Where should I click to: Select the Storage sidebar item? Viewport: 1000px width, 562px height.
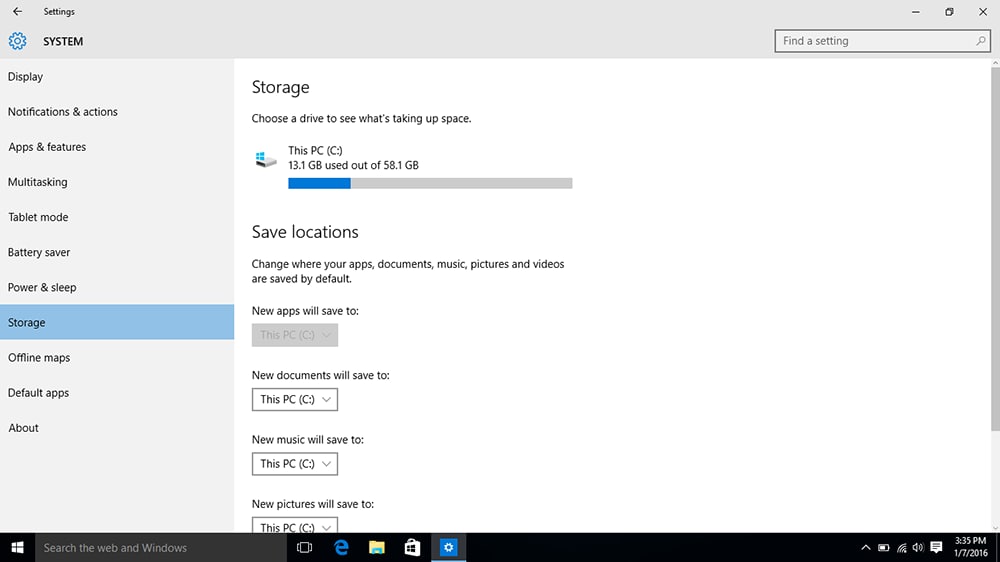[117, 322]
